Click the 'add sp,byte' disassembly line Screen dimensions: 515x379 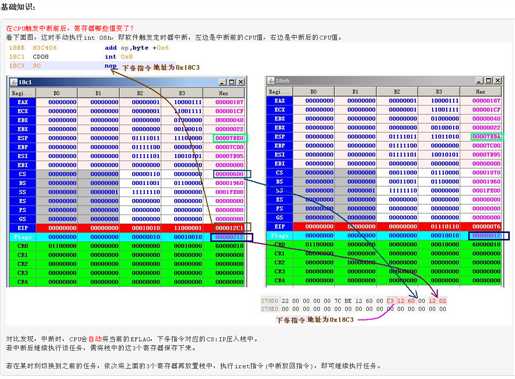coord(89,48)
